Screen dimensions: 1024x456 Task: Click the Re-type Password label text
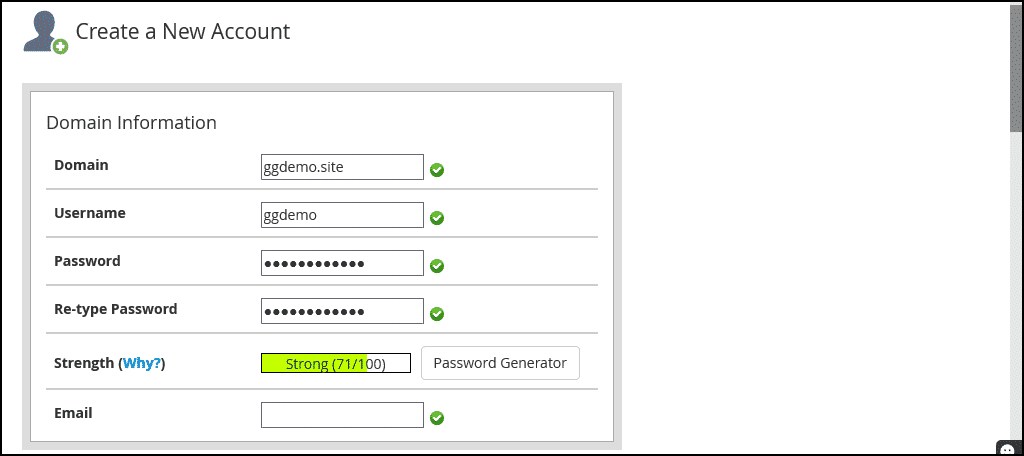coord(116,308)
